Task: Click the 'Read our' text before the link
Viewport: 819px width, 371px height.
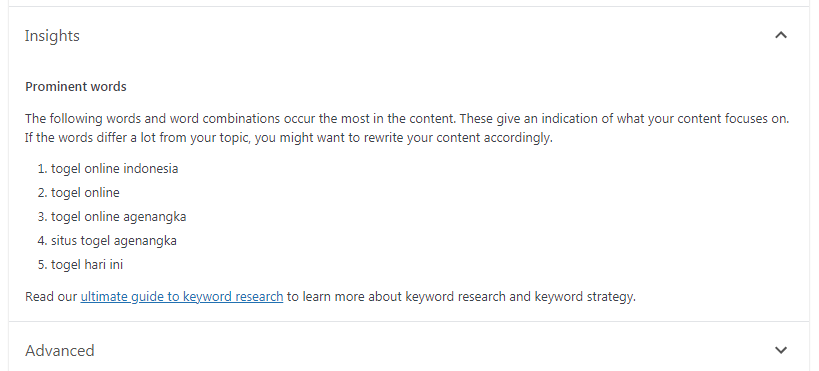Action: pyautogui.click(x=51, y=297)
